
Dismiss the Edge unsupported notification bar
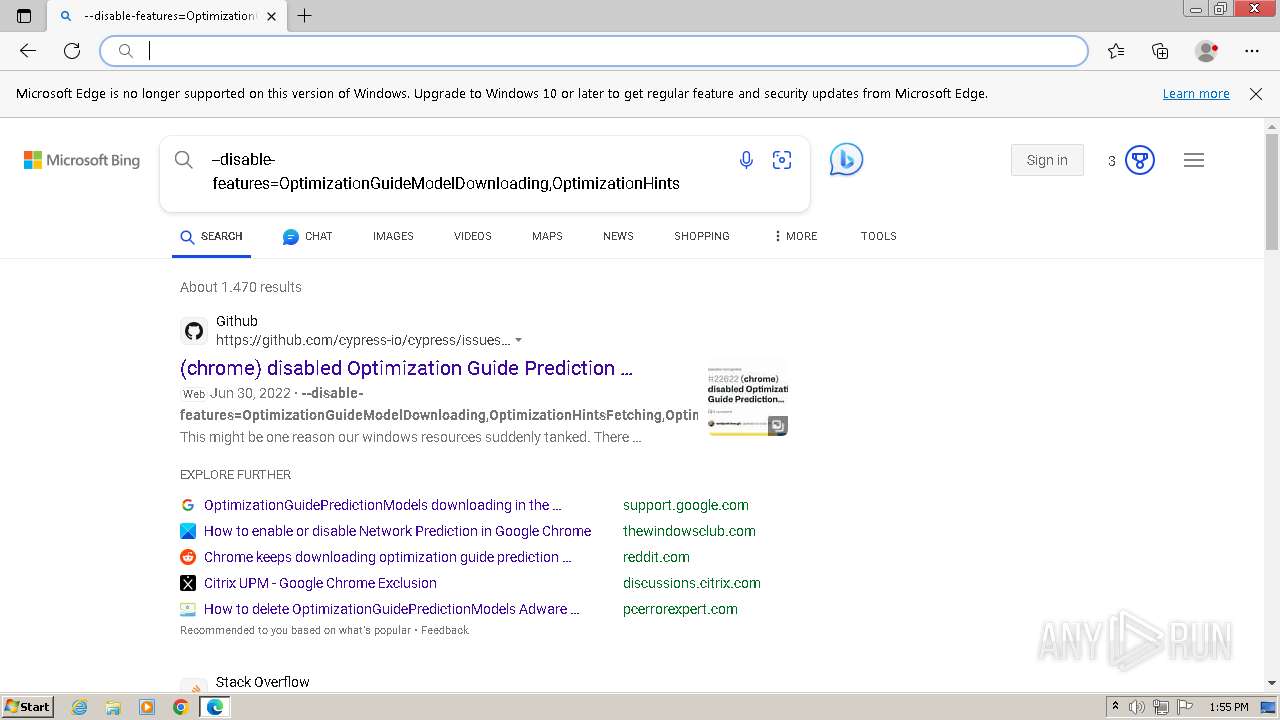click(1256, 94)
